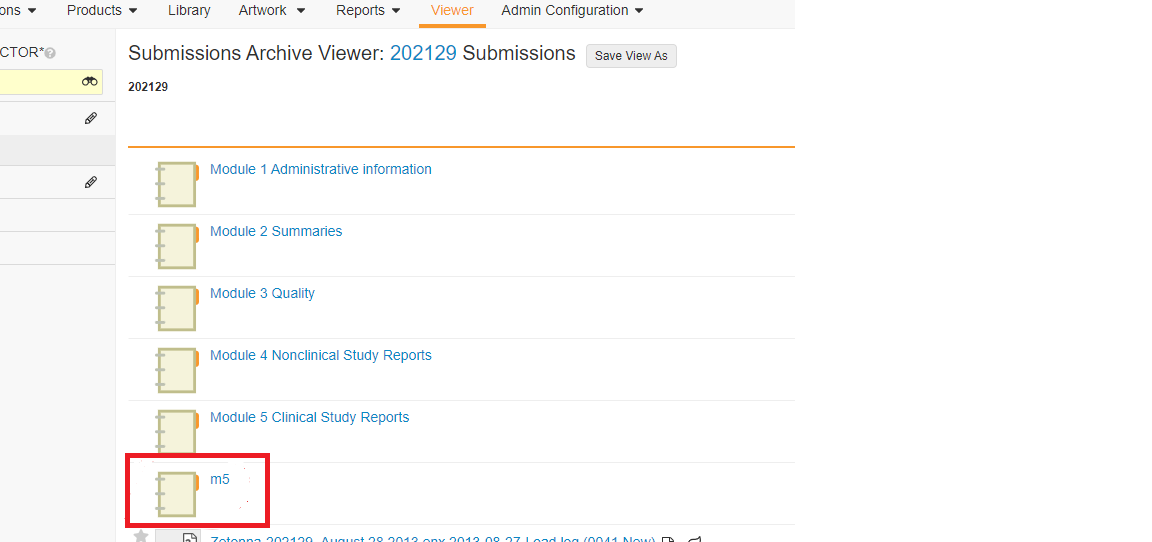Go to the Library menu item

pyautogui.click(x=189, y=11)
